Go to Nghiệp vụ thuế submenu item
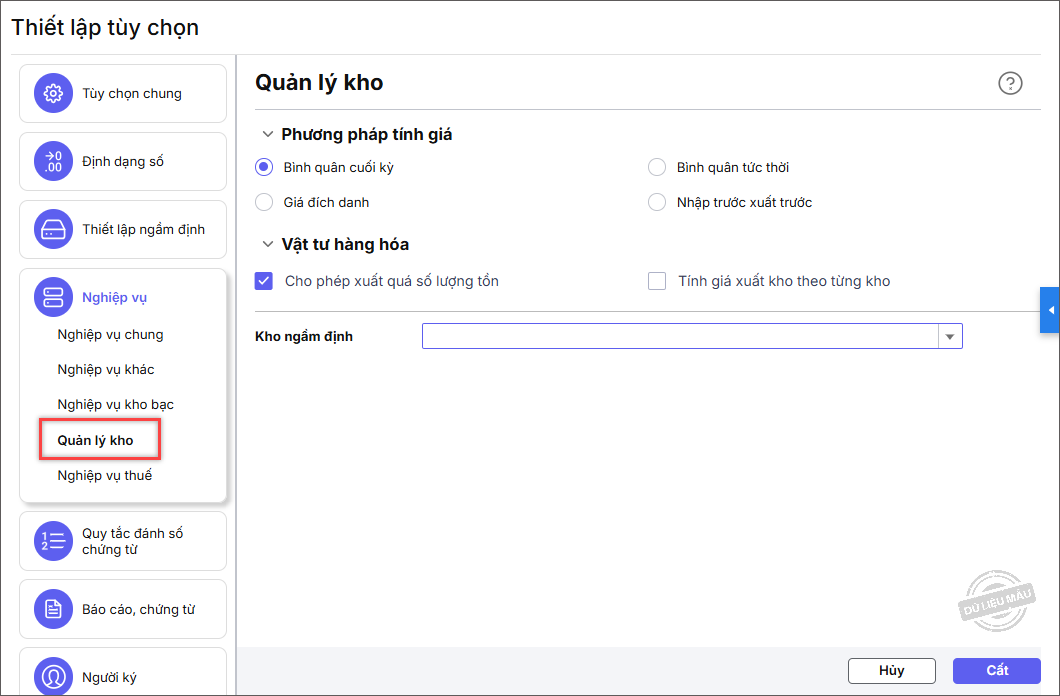 pyautogui.click(x=105, y=475)
